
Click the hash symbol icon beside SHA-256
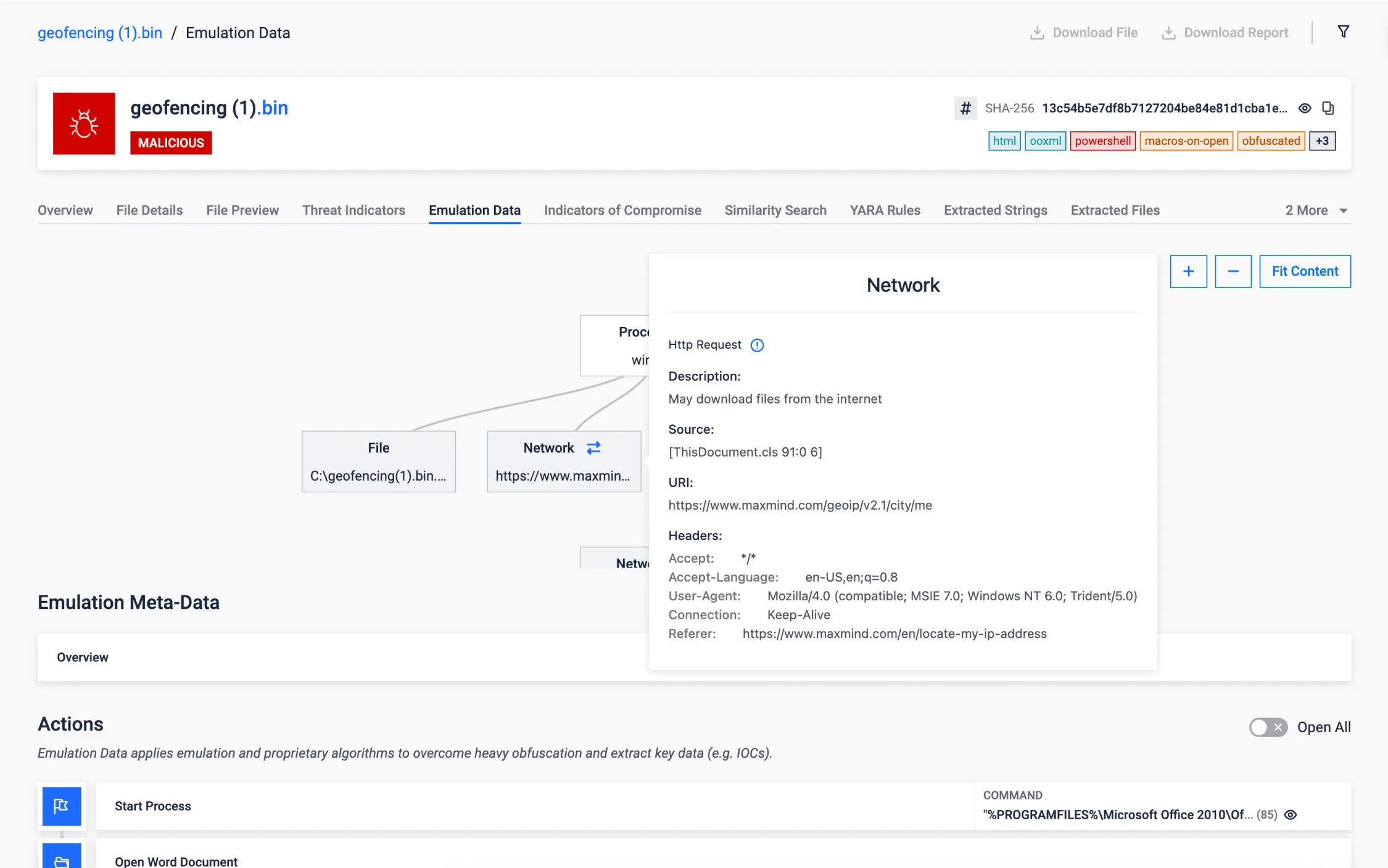click(x=965, y=108)
